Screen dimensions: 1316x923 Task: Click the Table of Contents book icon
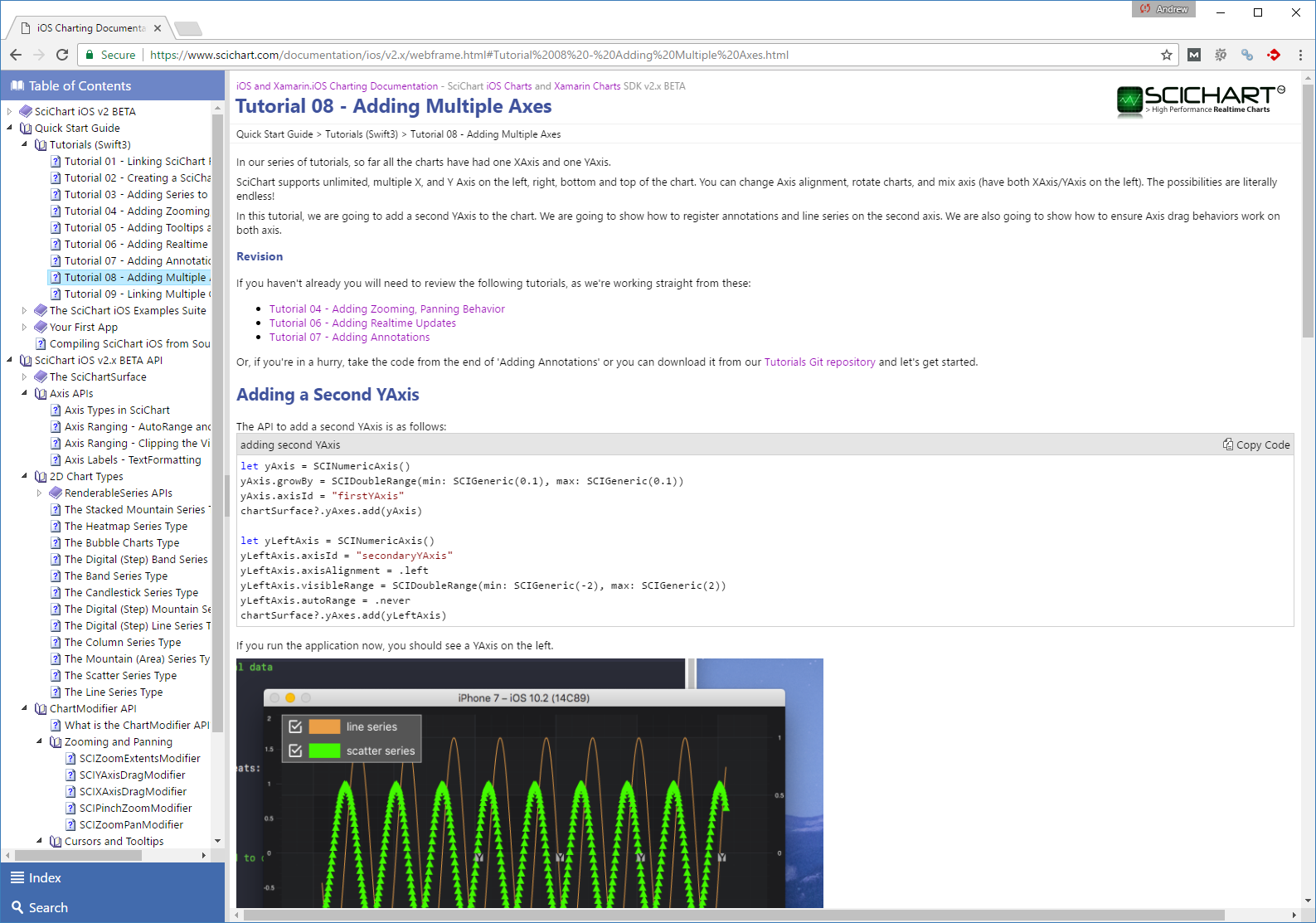pos(17,85)
